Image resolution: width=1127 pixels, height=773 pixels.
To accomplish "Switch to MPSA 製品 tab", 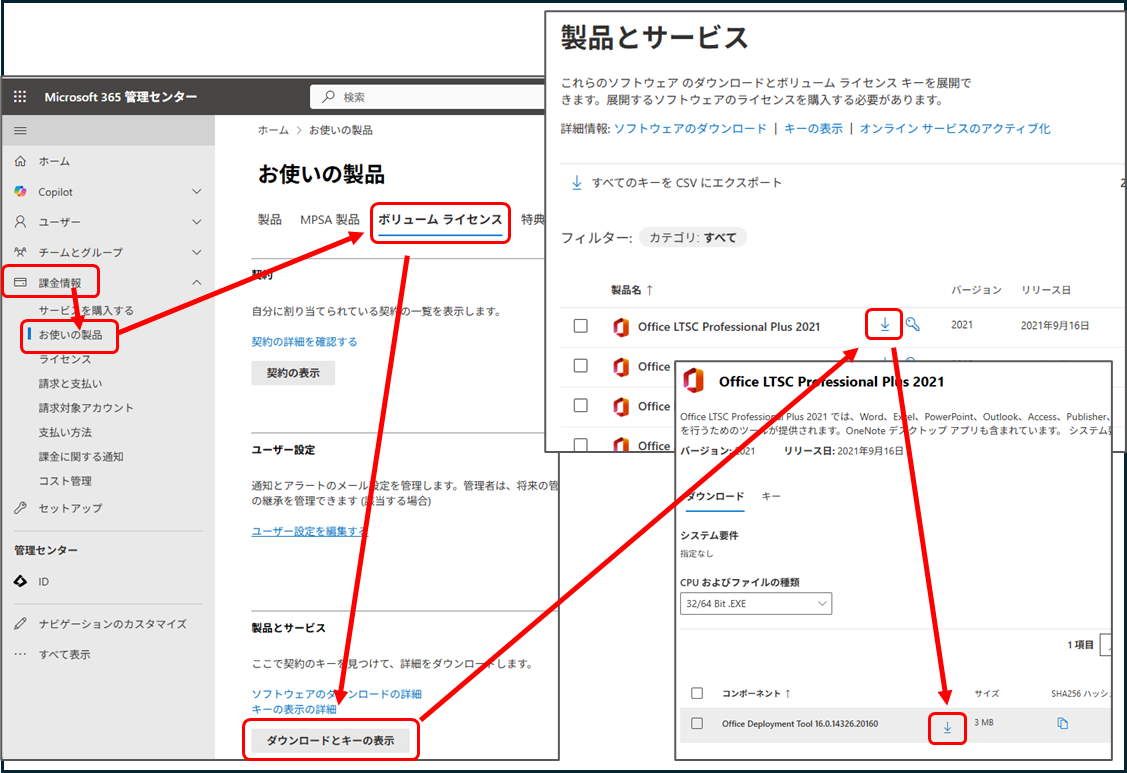I will [330, 219].
